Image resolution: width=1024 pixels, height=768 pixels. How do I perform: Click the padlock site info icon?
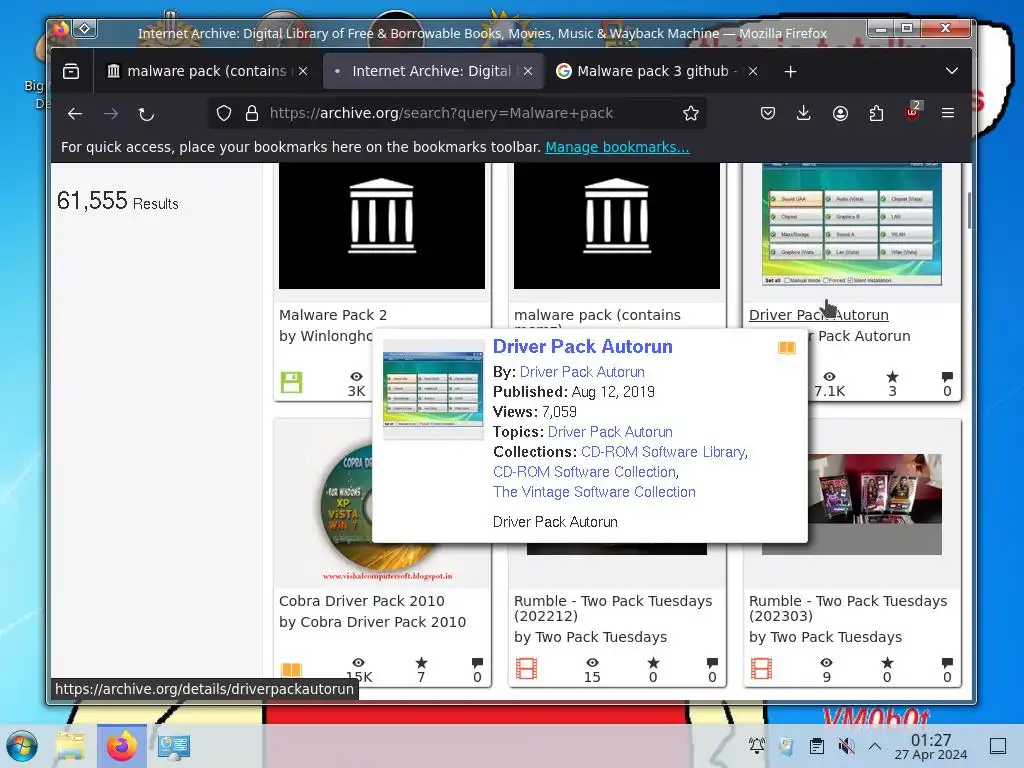click(251, 113)
